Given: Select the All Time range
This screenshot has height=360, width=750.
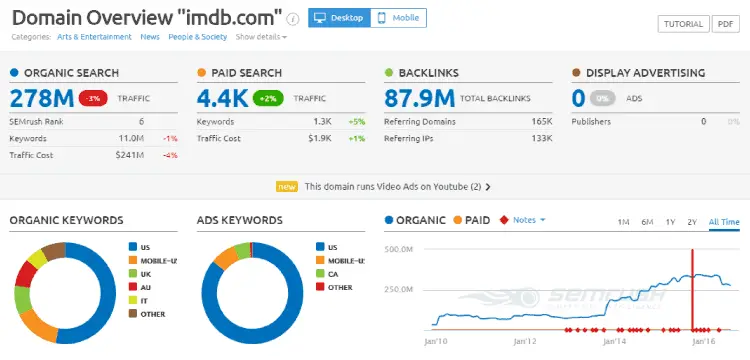Looking at the screenshot, I should pos(724,222).
